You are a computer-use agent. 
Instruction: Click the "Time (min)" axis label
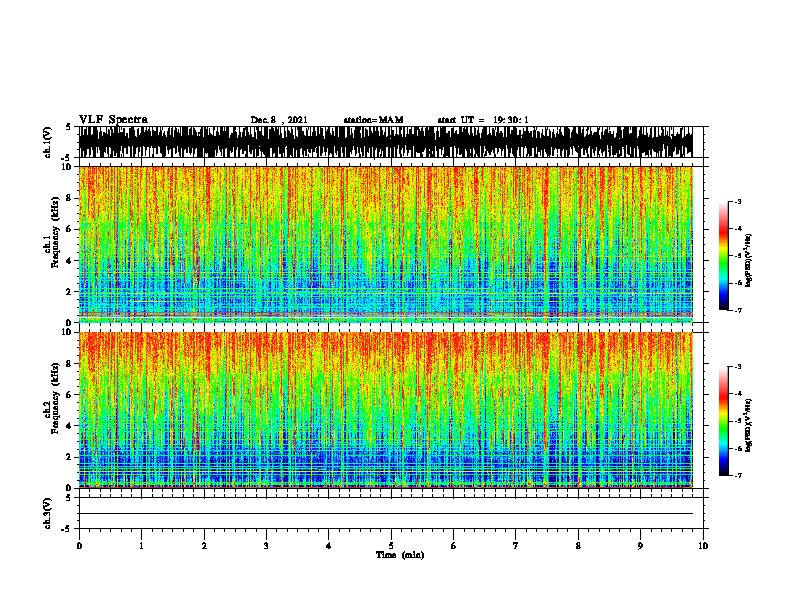400,555
